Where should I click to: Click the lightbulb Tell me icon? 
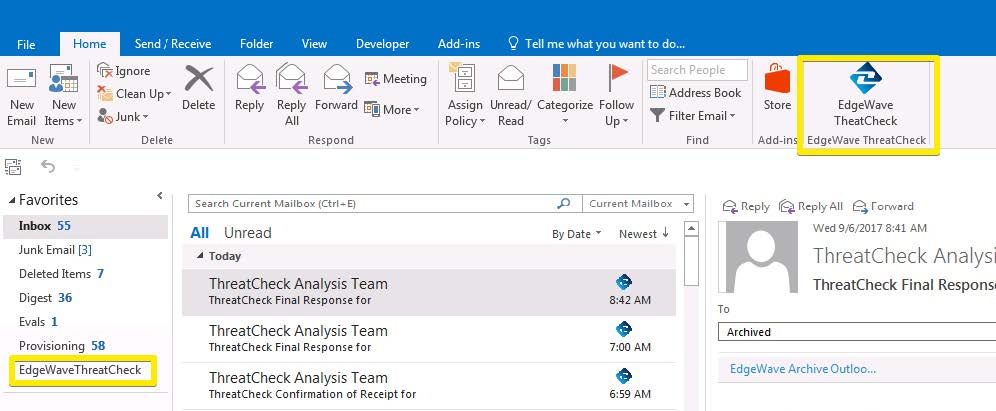click(x=513, y=43)
